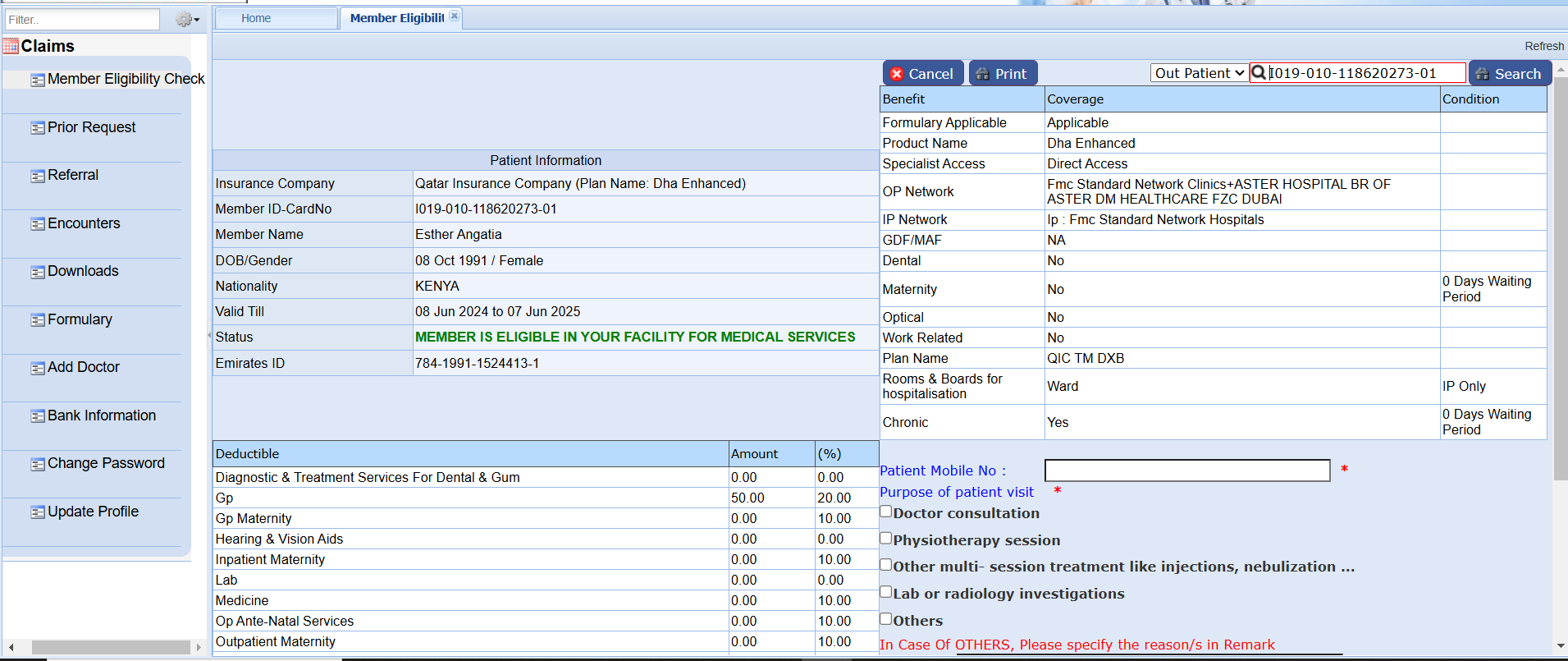Click the magnifier icon beside member ID field
The image size is (1568, 661).
(1258, 73)
